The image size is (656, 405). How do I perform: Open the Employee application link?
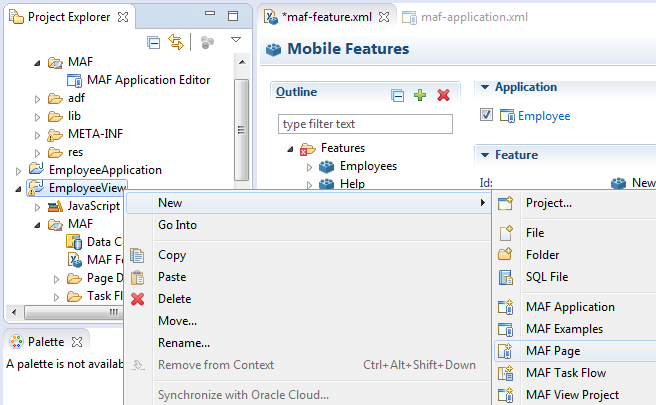point(544,116)
